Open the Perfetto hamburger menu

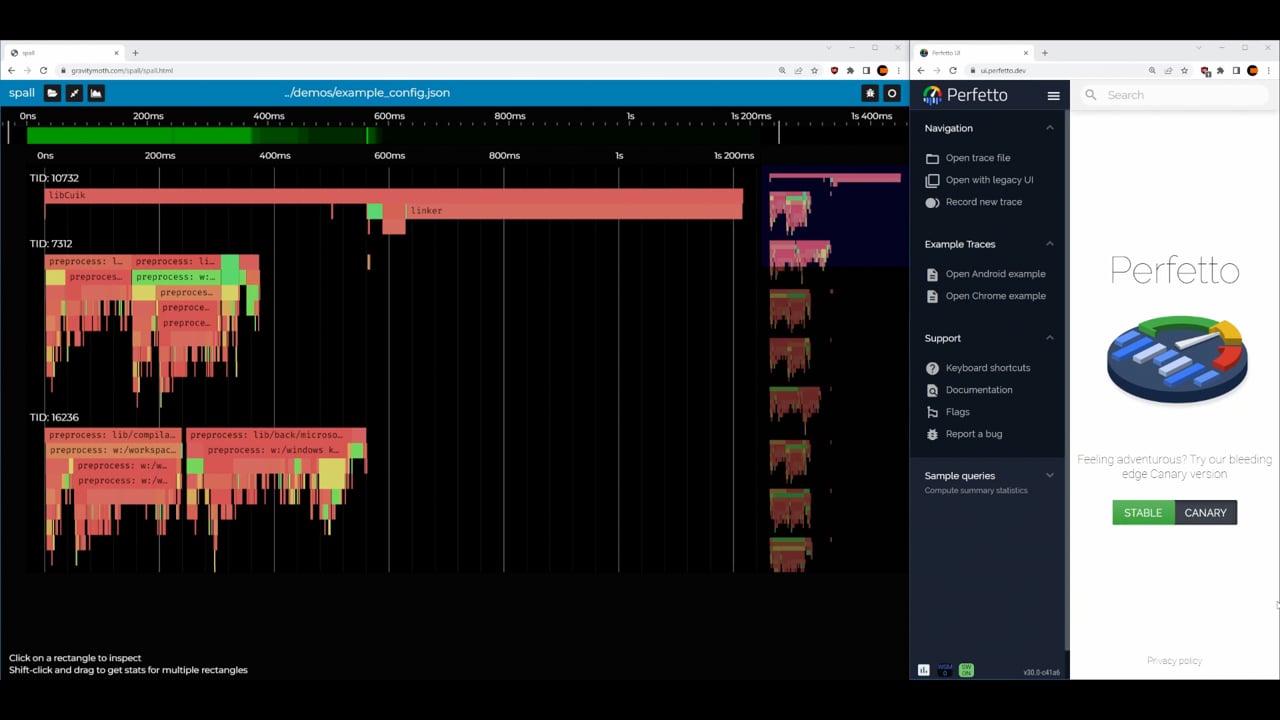coord(1053,95)
